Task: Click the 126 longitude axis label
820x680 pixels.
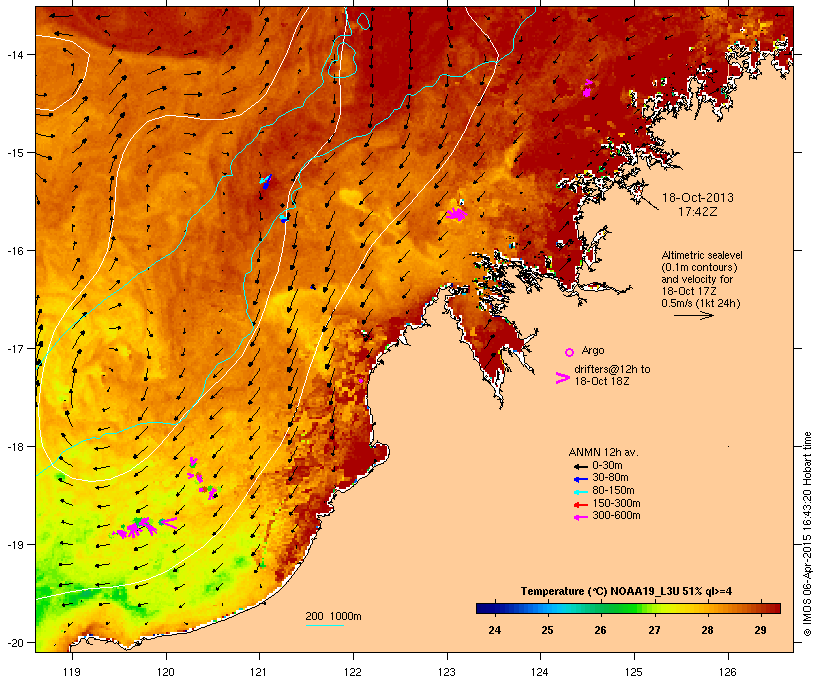Action: (x=728, y=672)
